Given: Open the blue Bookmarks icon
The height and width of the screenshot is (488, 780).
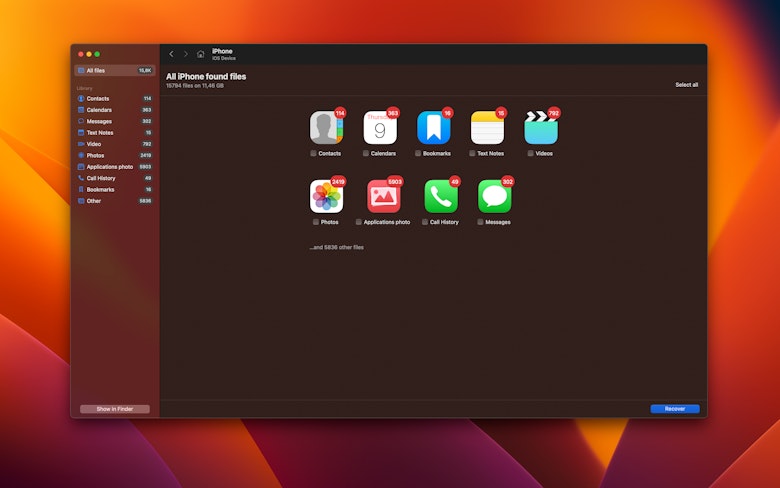Looking at the screenshot, I should [434, 127].
